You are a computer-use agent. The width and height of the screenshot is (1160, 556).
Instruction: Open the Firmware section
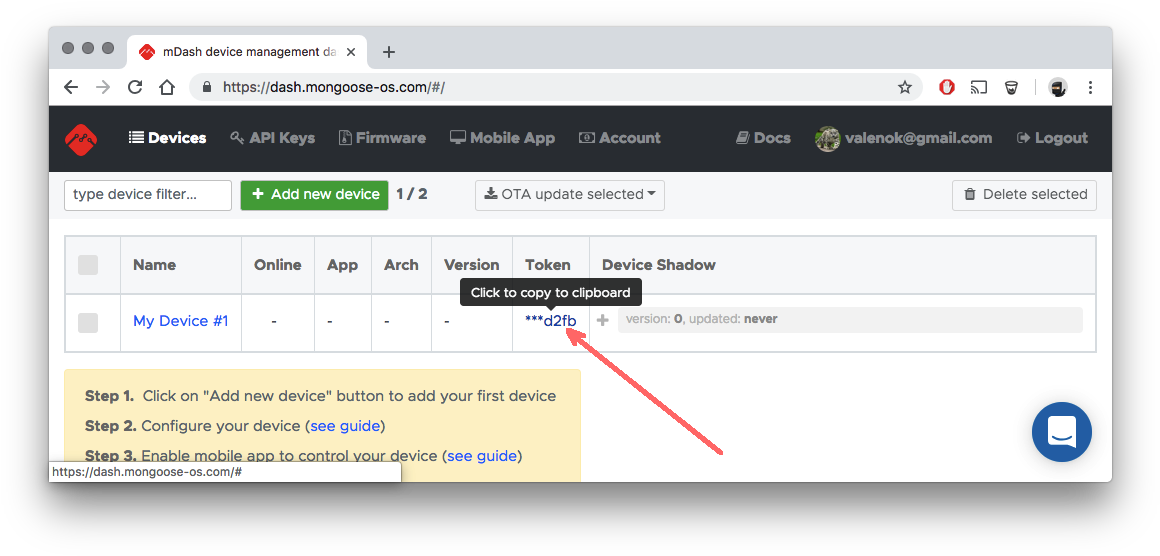point(382,138)
